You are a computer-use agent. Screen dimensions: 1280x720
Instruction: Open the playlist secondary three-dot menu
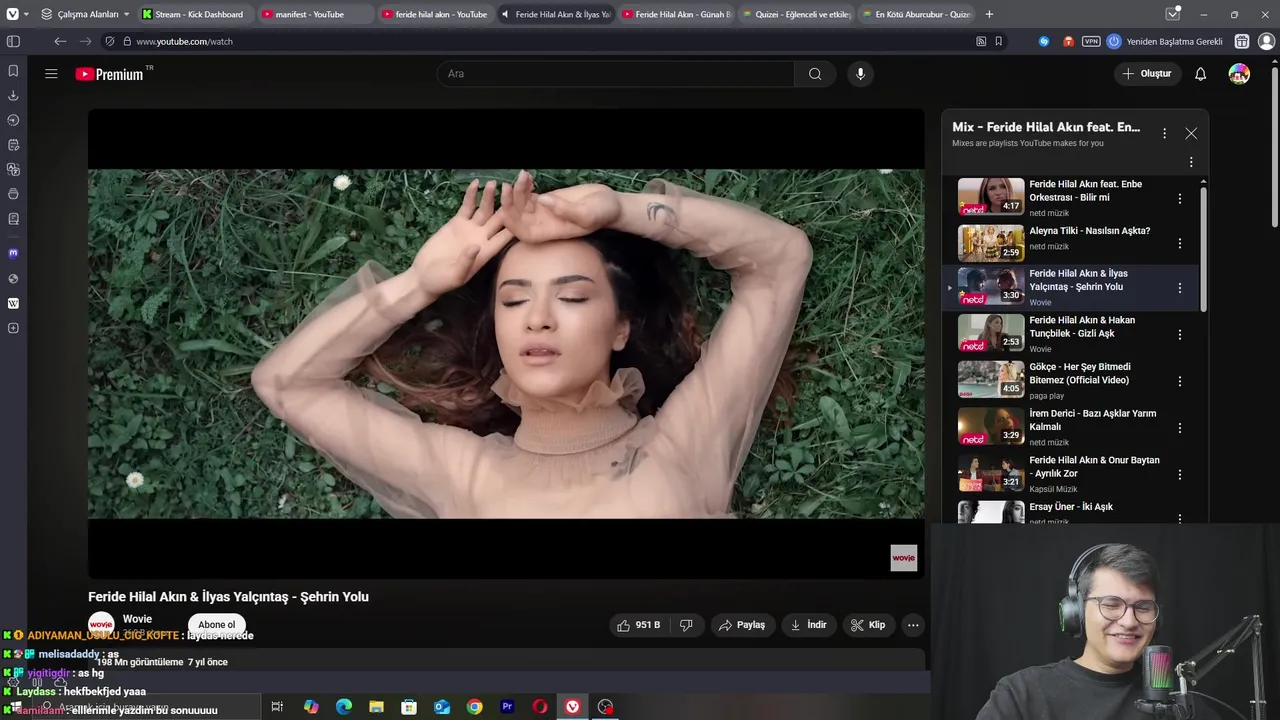click(1191, 162)
